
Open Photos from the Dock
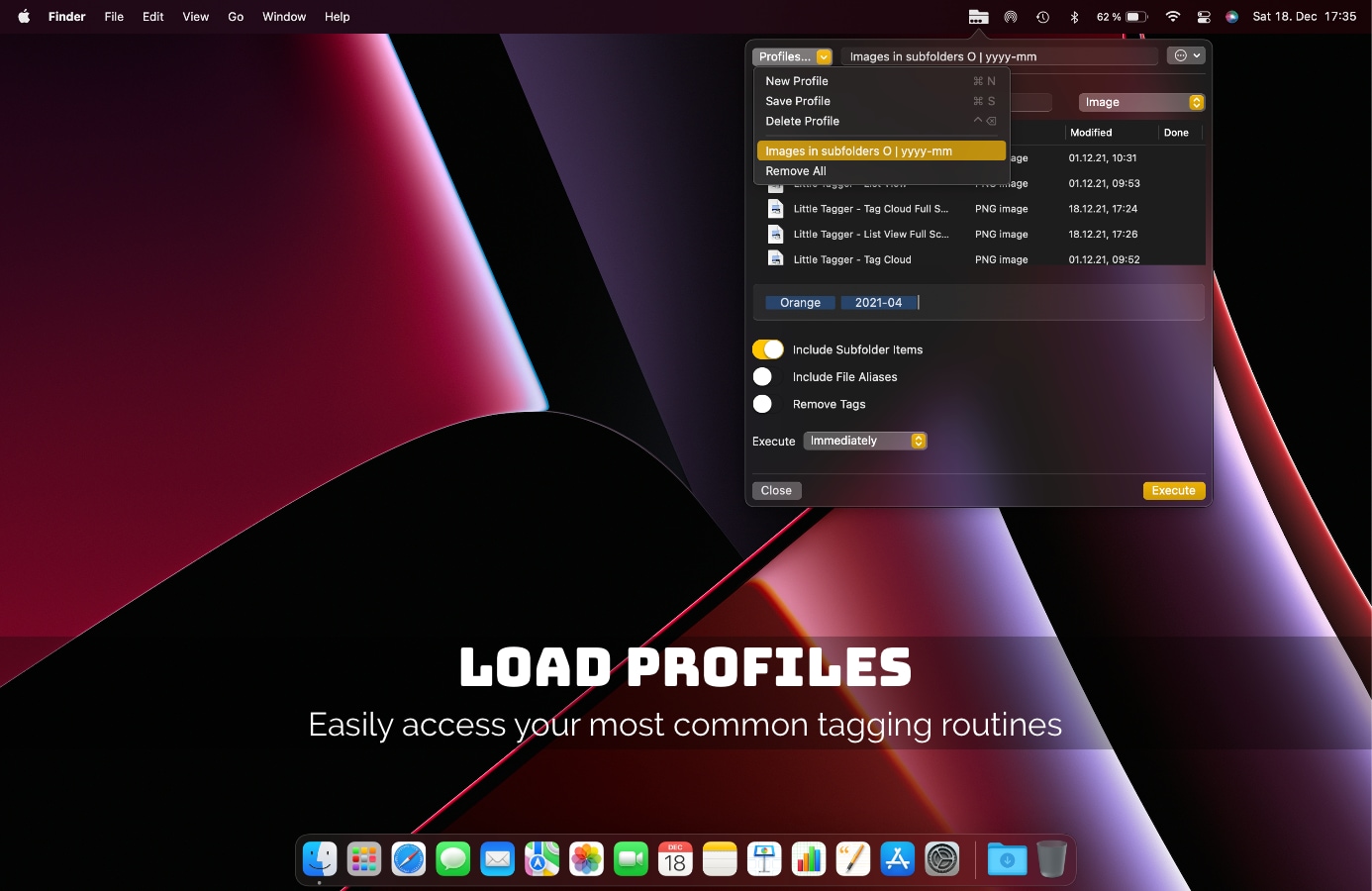(586, 859)
